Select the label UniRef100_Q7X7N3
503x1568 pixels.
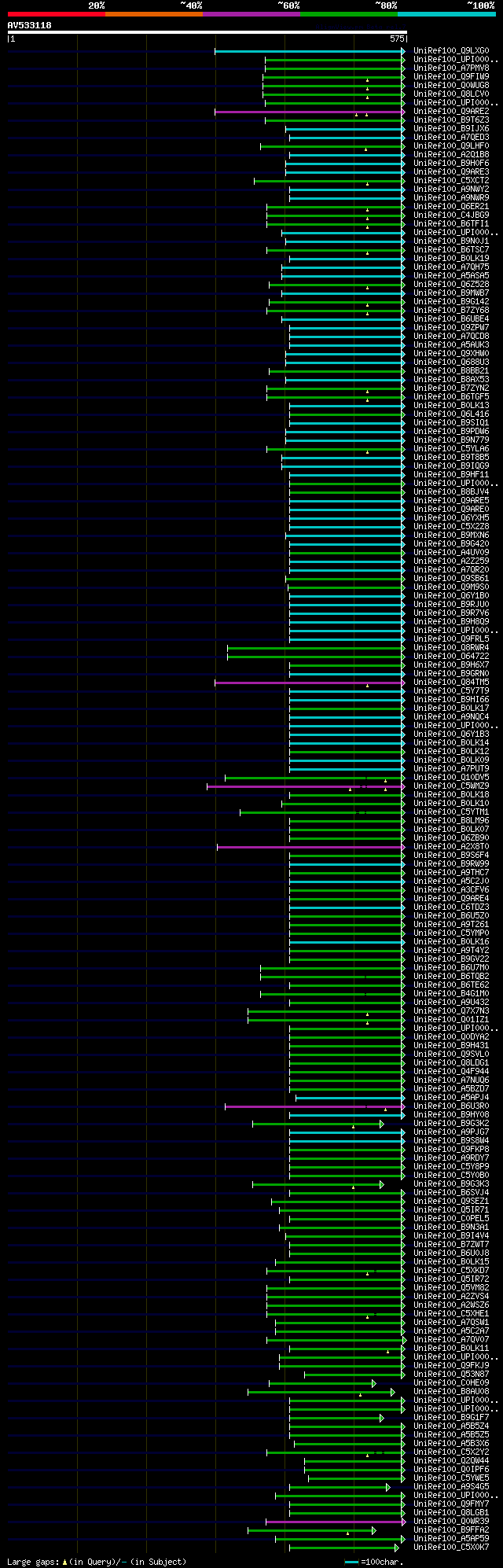[x=451, y=1011]
